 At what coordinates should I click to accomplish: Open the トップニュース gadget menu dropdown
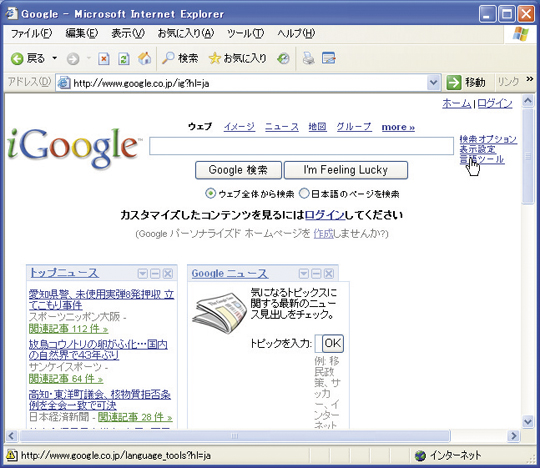(x=142, y=274)
